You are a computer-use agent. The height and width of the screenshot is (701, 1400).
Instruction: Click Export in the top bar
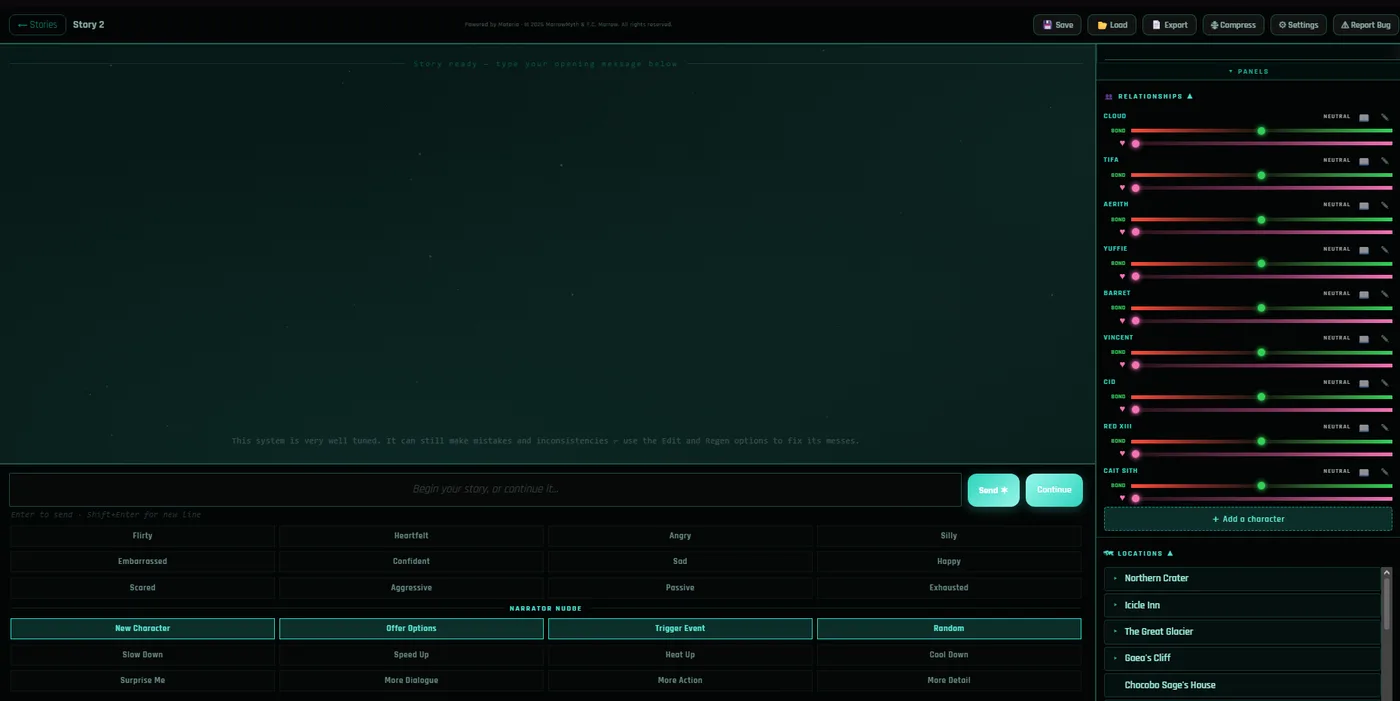pyautogui.click(x=1169, y=25)
